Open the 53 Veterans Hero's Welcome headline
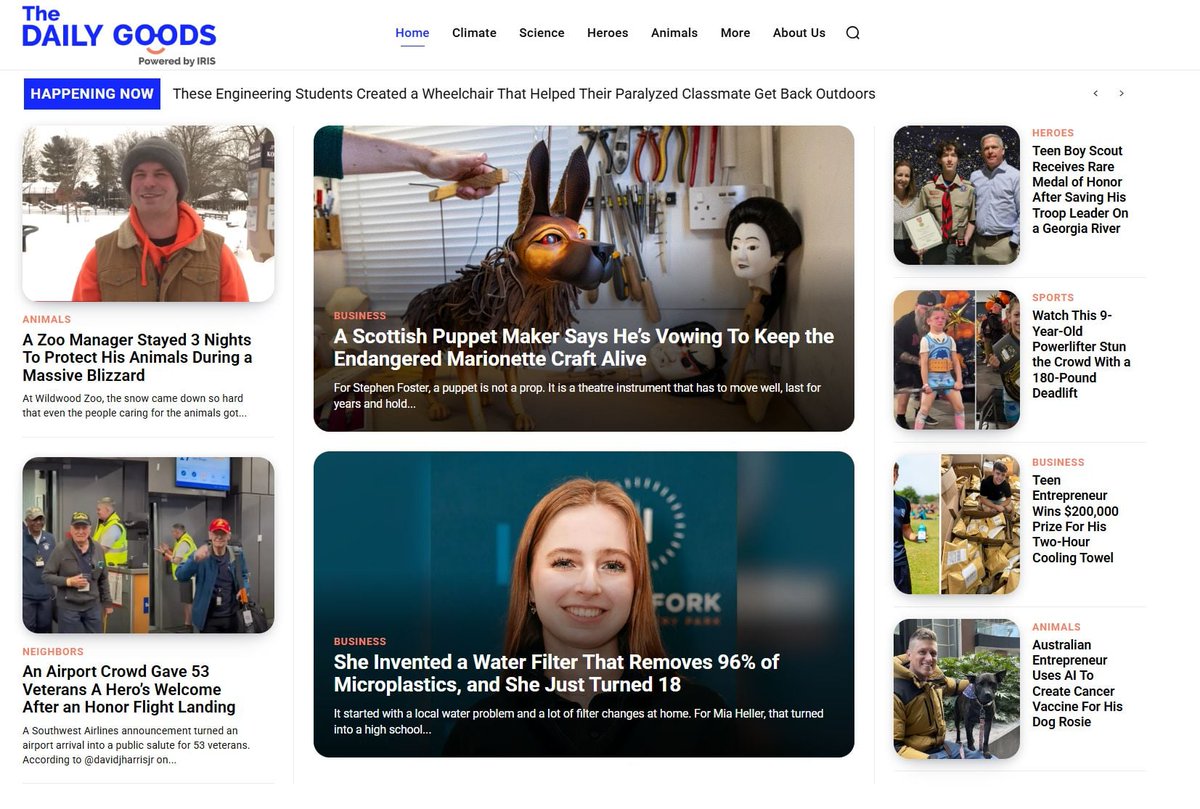 [x=129, y=689]
